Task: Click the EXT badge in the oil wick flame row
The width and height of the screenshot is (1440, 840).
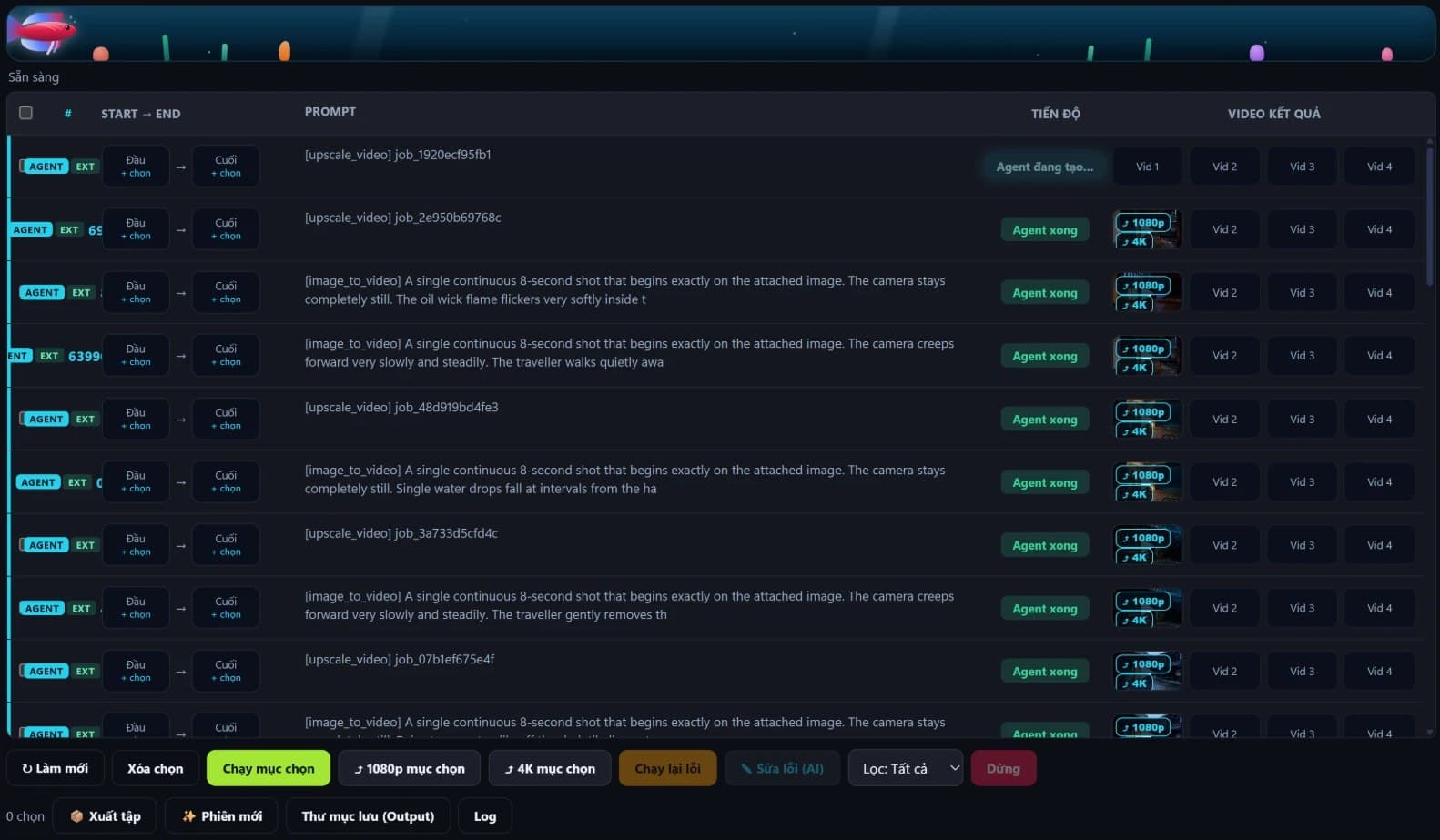Action: (x=82, y=293)
